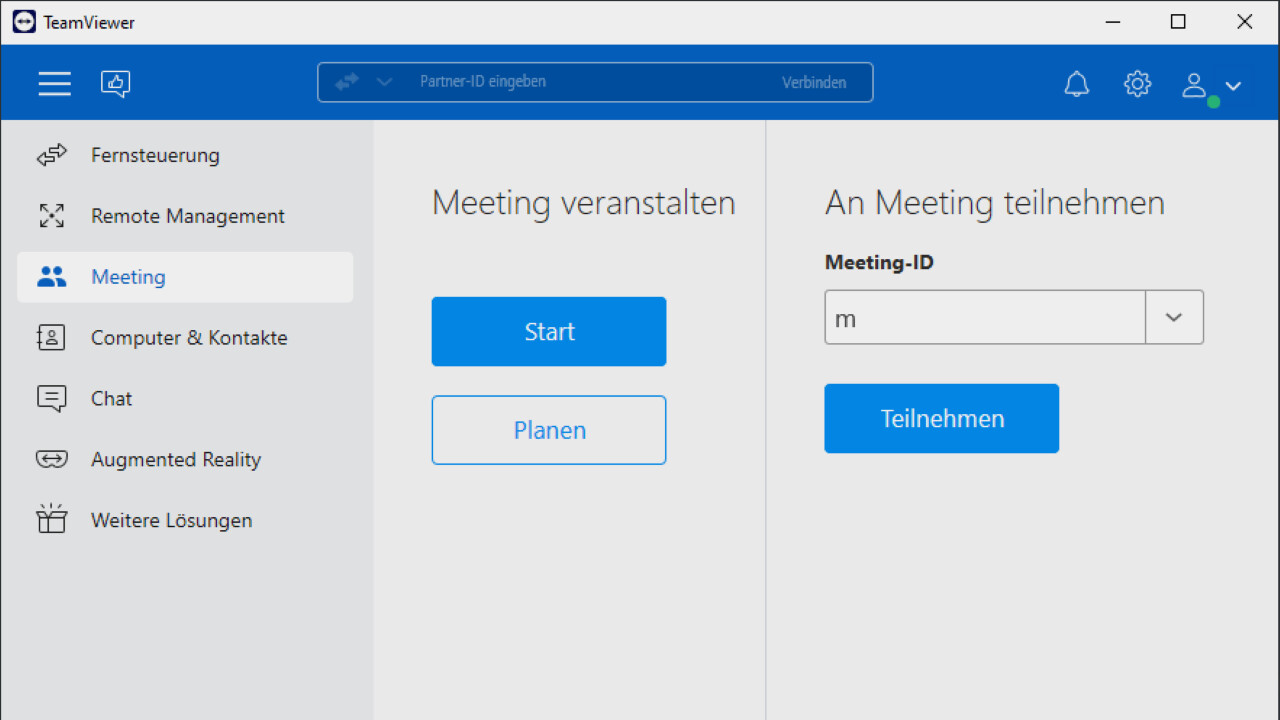1280x720 pixels.
Task: Click the Planen button
Action: pyautogui.click(x=549, y=430)
